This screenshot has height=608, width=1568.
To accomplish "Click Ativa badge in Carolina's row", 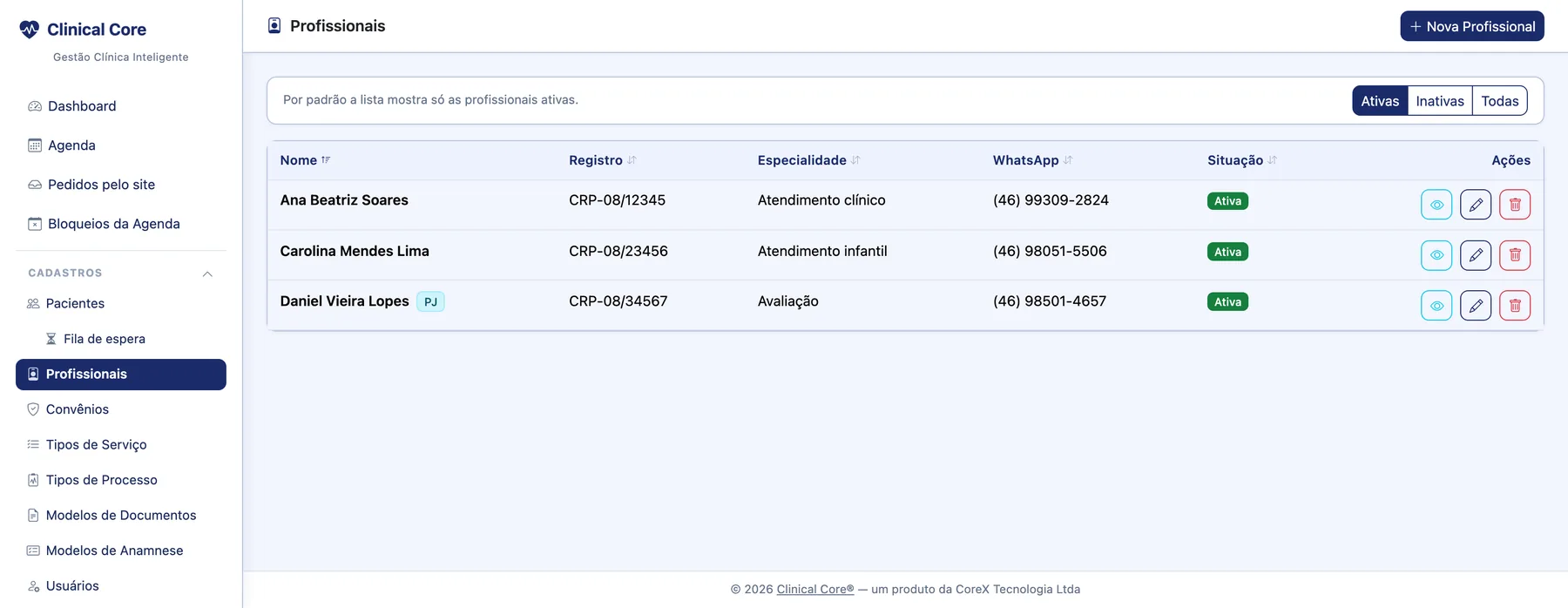I will coord(1227,252).
